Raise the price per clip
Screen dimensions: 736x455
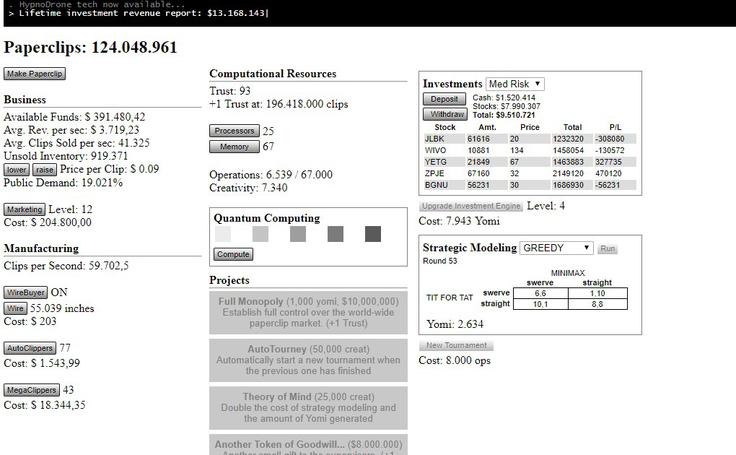[44, 170]
